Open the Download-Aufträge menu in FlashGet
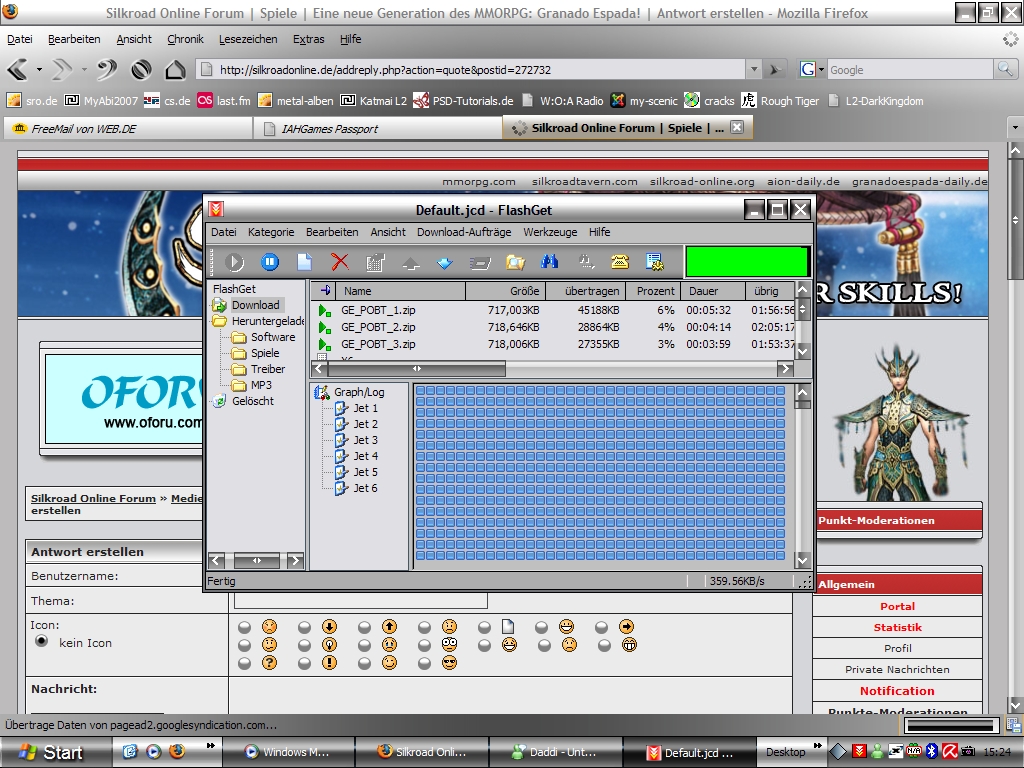This screenshot has height=768, width=1024. [x=463, y=232]
